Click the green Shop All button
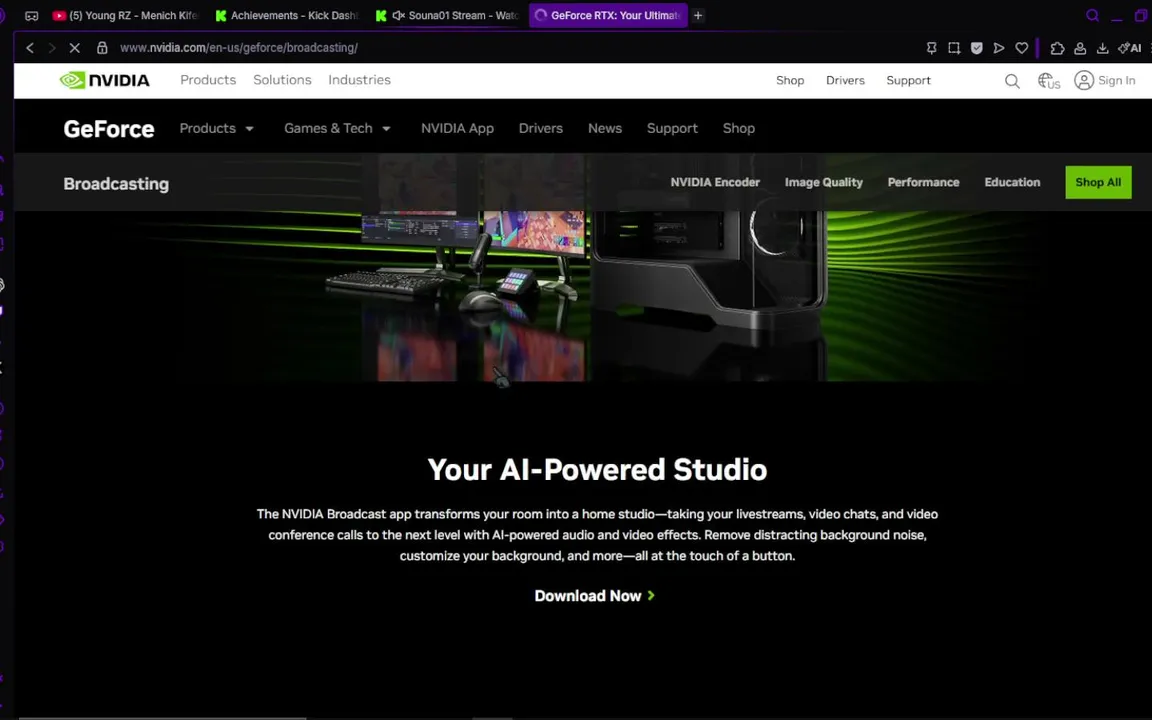Image resolution: width=1152 pixels, height=720 pixels. point(1098,182)
